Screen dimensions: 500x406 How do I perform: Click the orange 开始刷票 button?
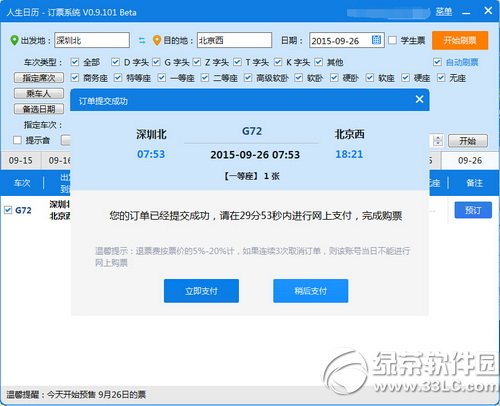pyautogui.click(x=460, y=40)
